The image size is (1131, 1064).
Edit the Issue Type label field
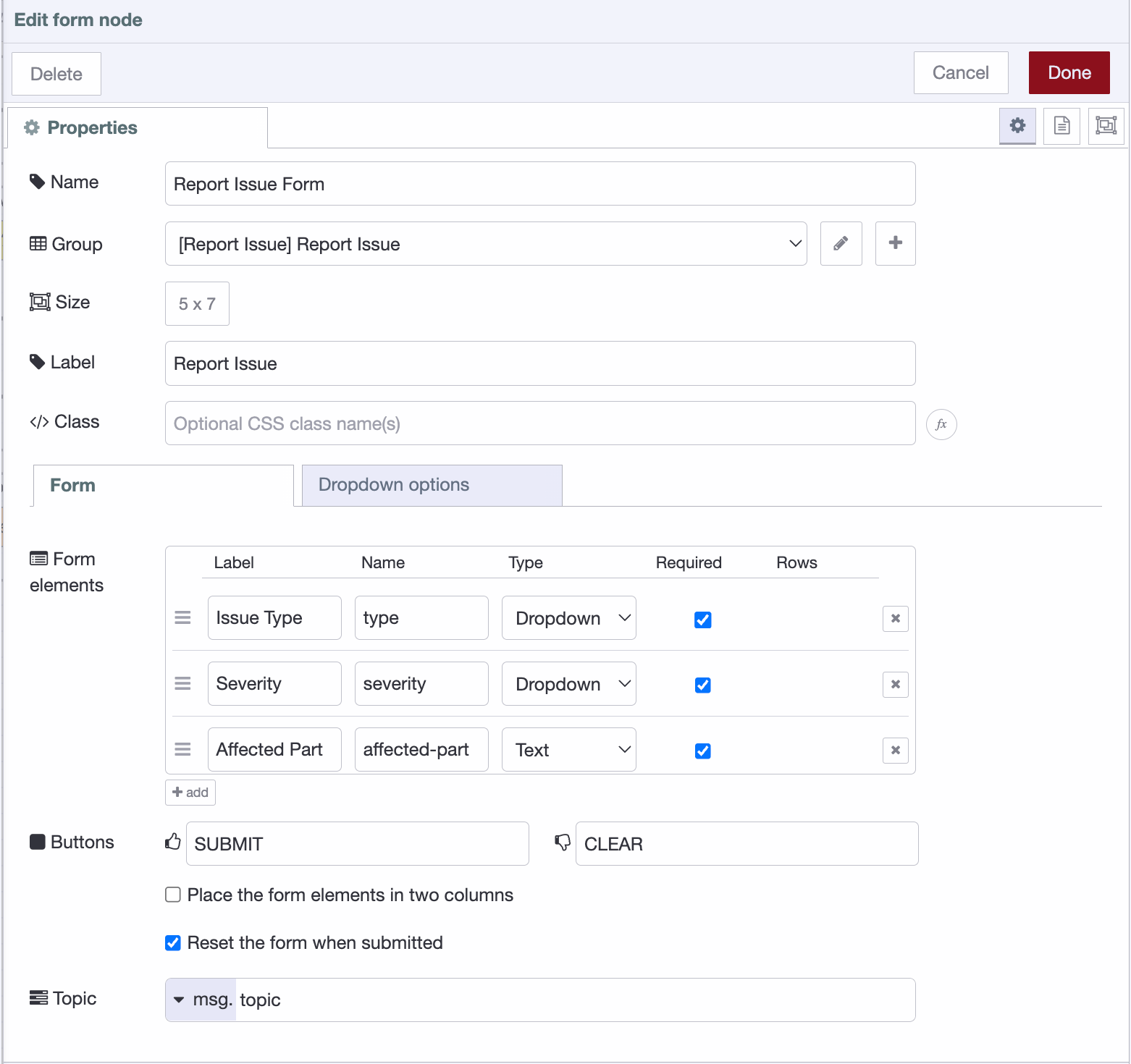pyautogui.click(x=274, y=618)
